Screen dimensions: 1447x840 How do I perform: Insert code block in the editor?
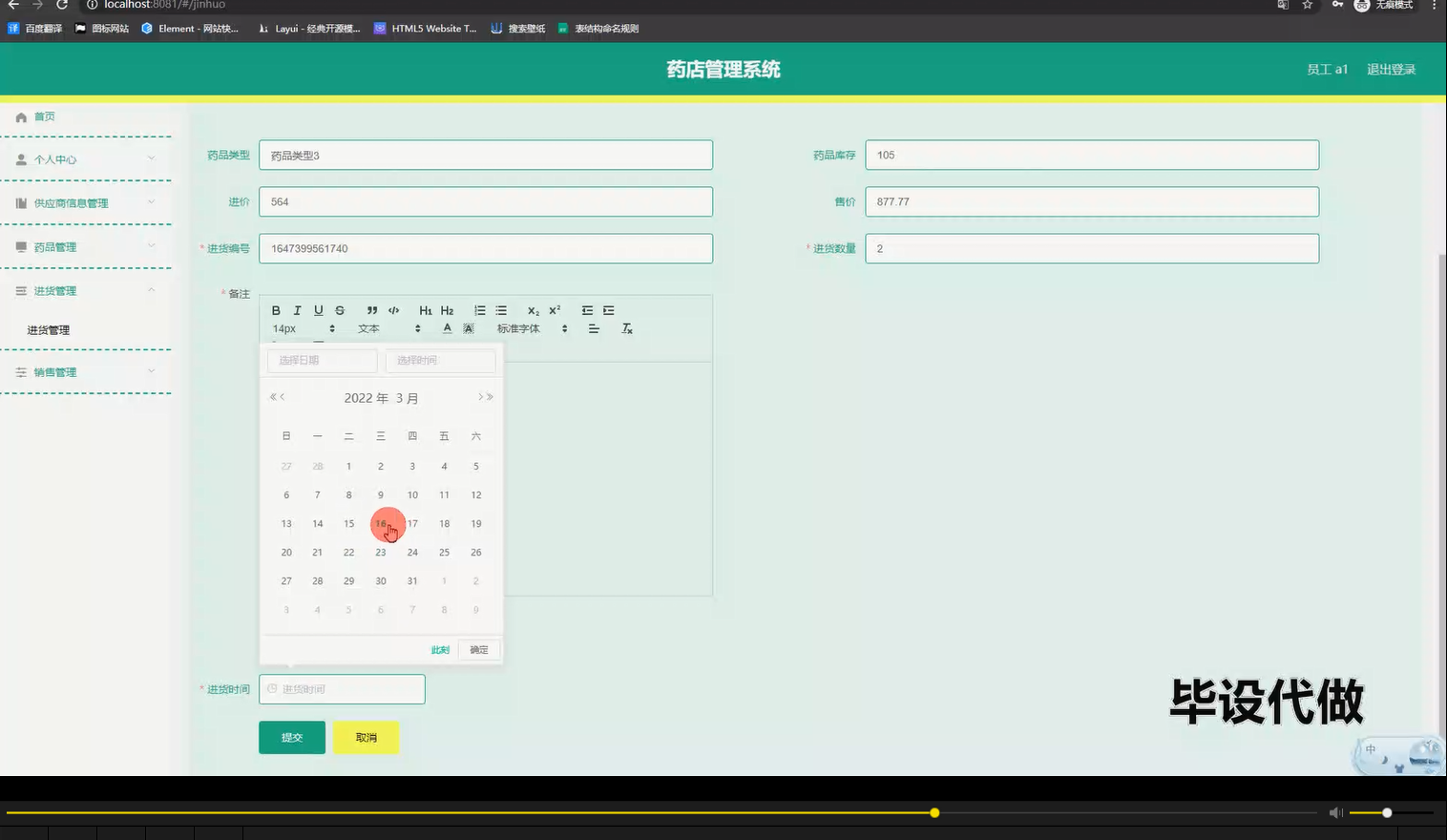[x=393, y=310]
